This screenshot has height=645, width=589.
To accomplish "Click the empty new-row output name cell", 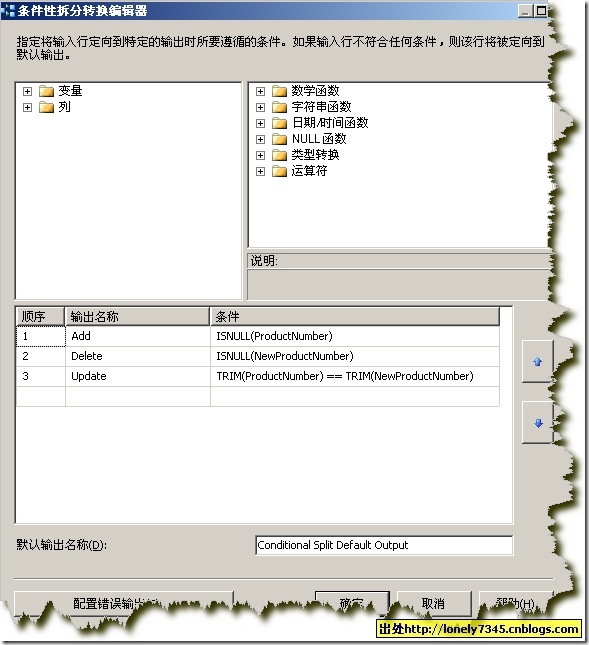I will point(138,397).
